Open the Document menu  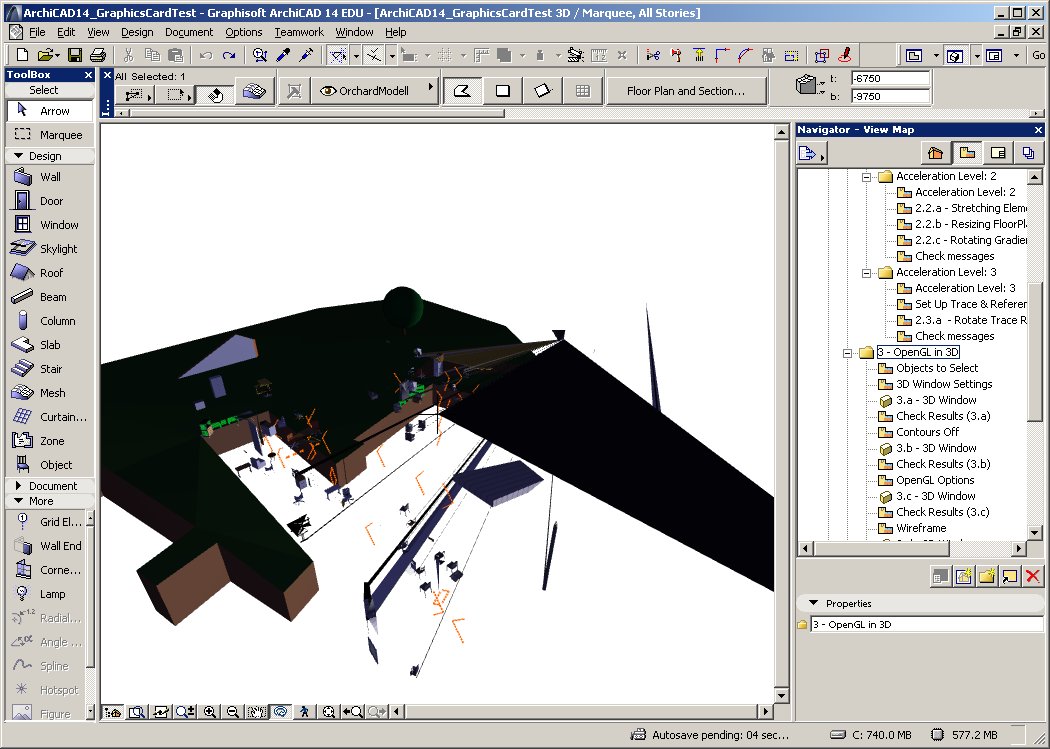point(189,32)
